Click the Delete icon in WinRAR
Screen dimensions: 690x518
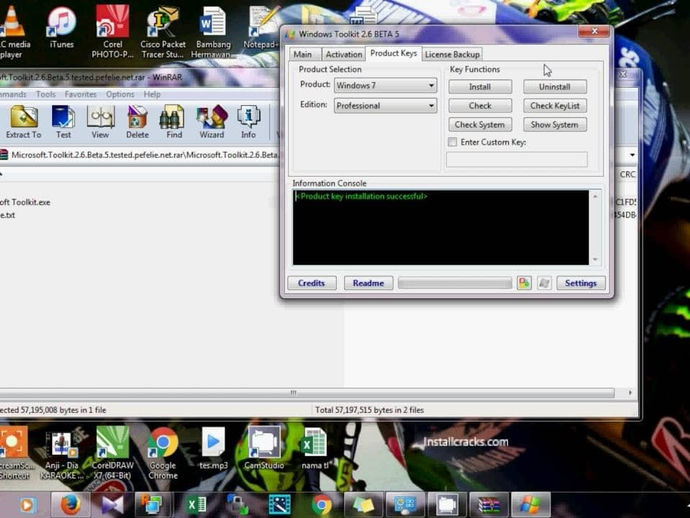click(137, 122)
